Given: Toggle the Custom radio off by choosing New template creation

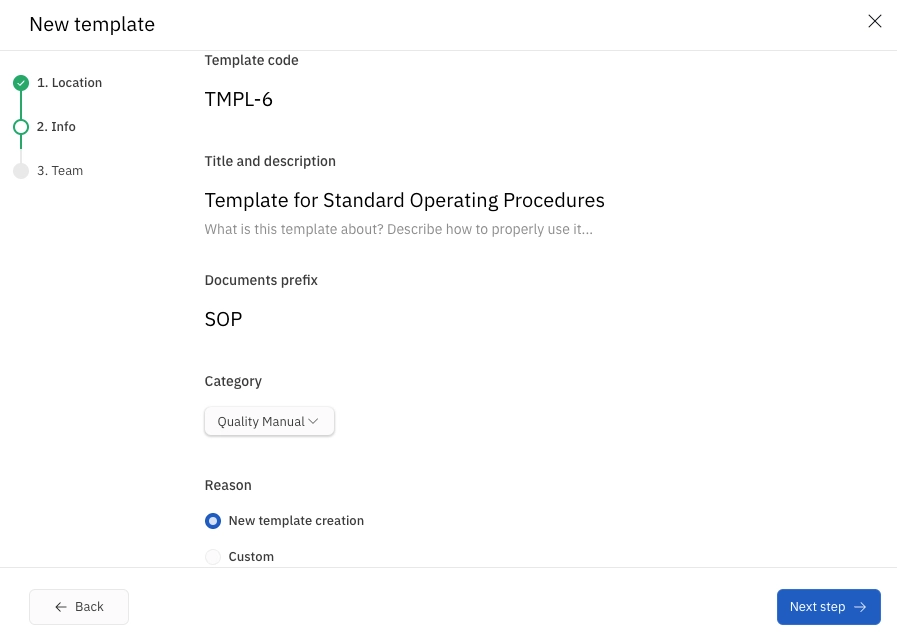Looking at the screenshot, I should [x=213, y=521].
